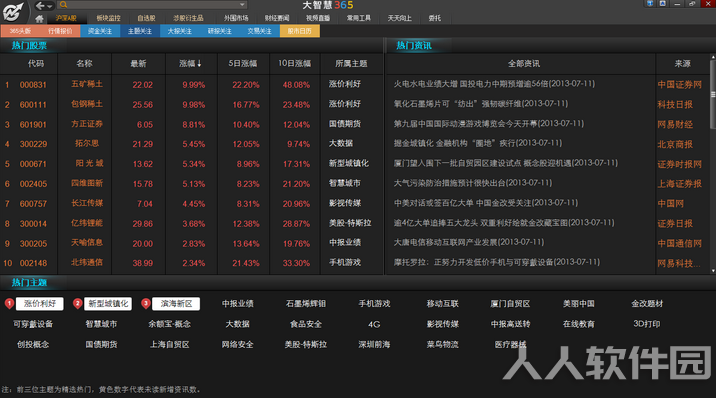Image resolution: width=716 pixels, height=398 pixels.
Task: Open the 美股-特斯拉 theme in row 8
Action: [350, 223]
